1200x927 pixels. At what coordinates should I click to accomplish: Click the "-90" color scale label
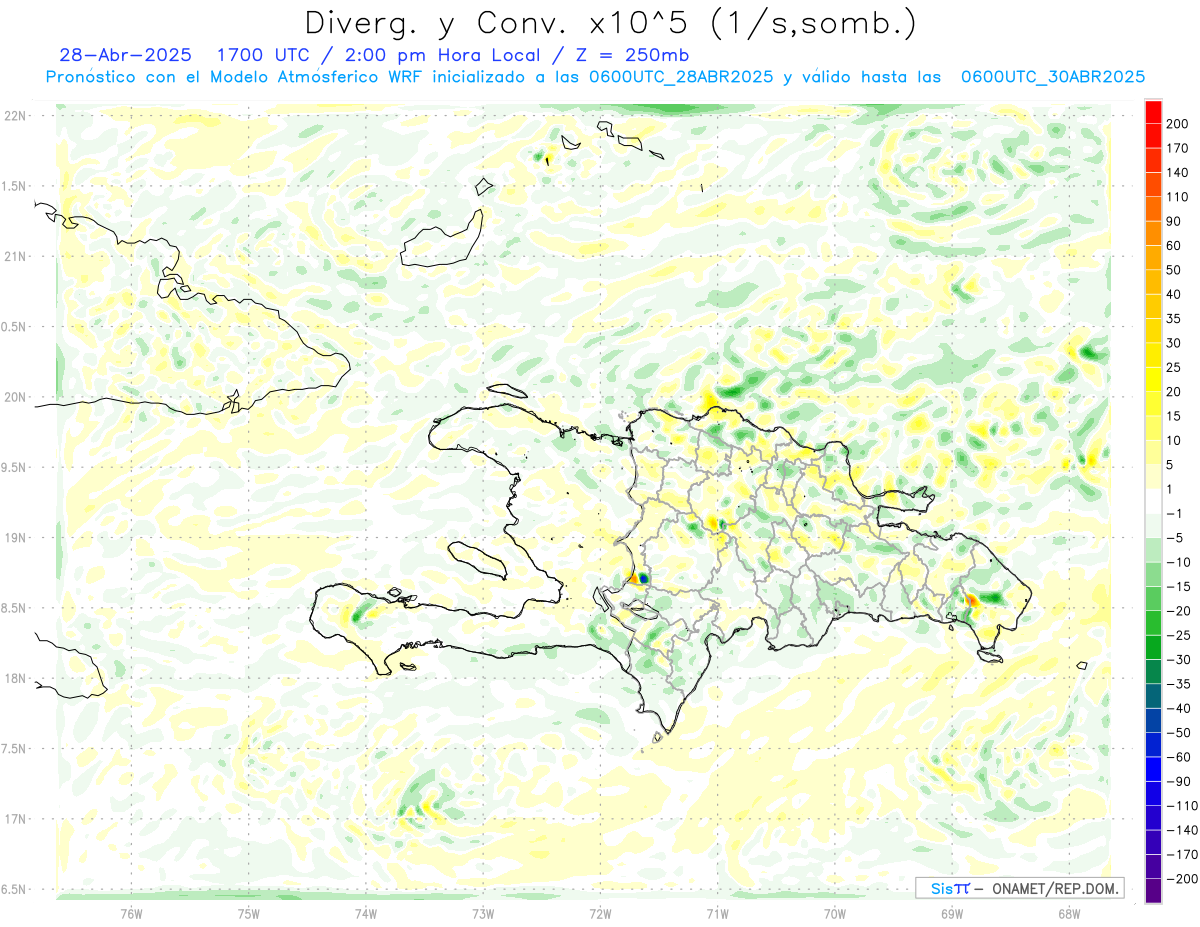pos(1177,782)
